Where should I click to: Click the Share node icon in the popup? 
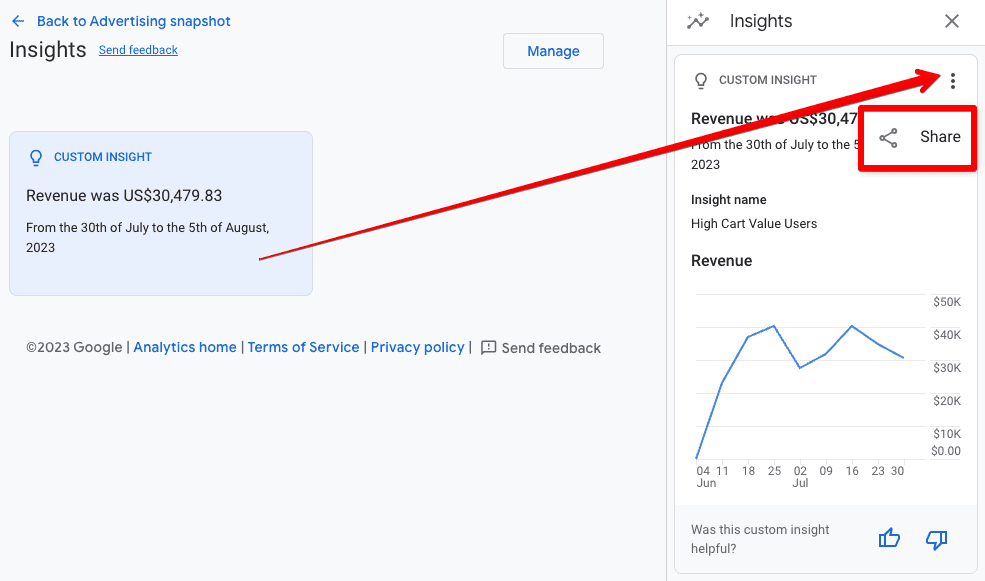click(x=889, y=137)
